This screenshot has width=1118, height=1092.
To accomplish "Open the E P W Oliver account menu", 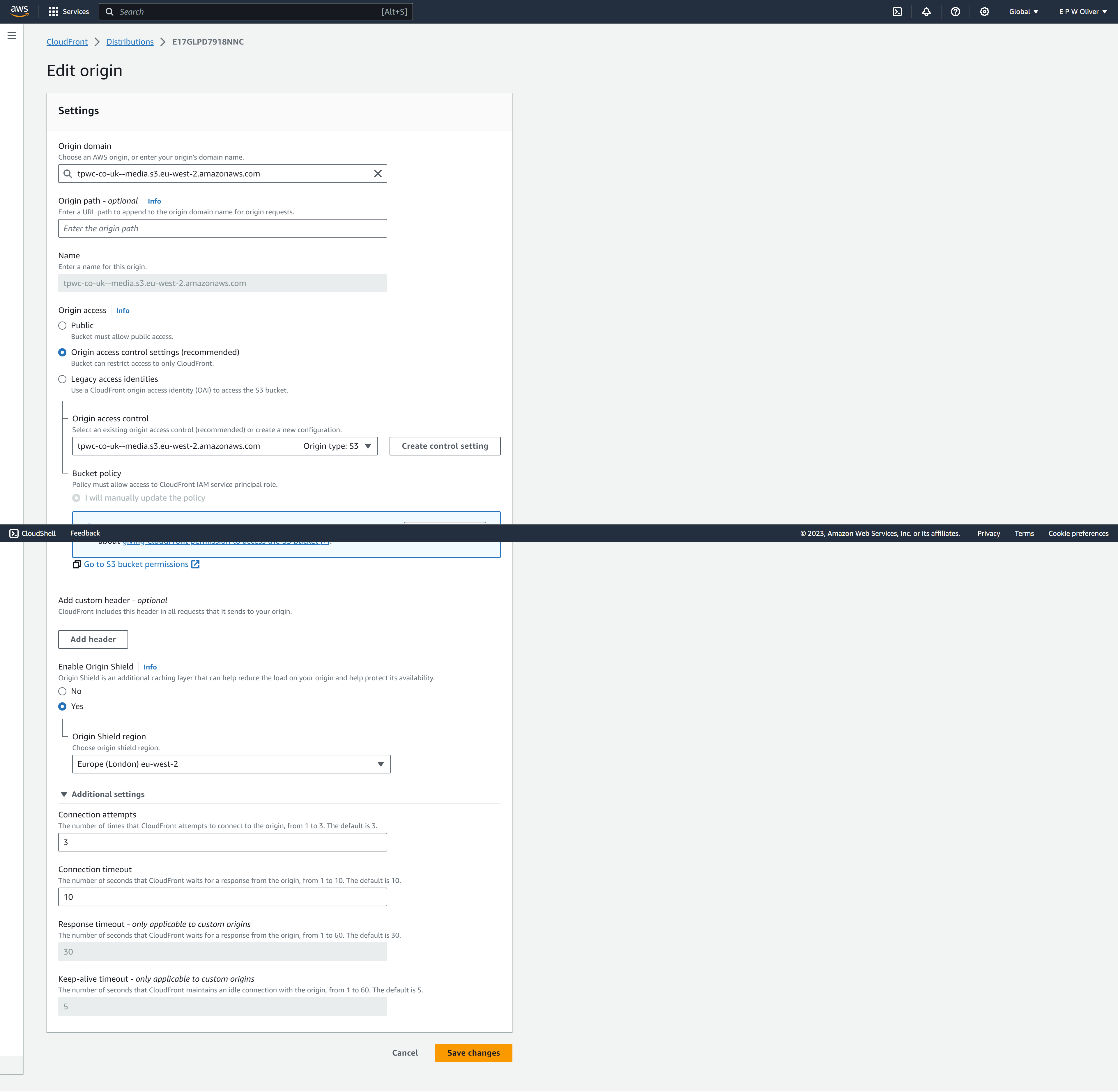I will coord(1082,11).
